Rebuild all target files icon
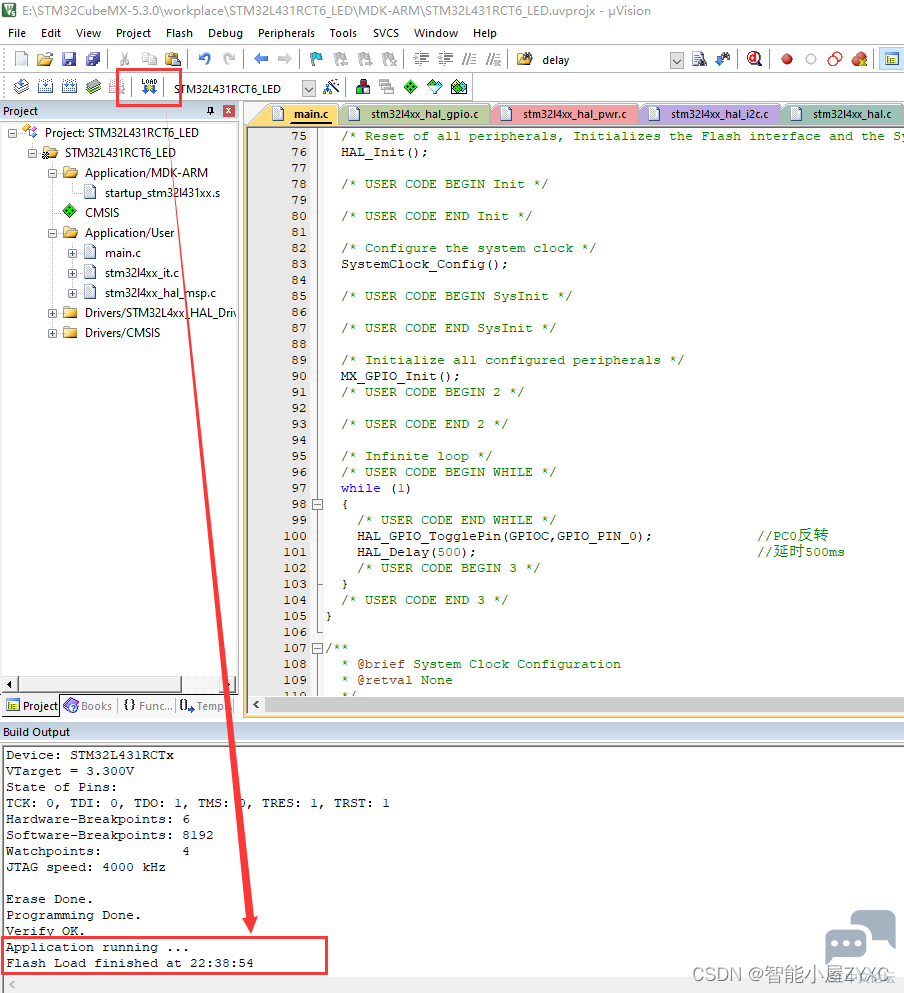Screen dimensions: 904x993 click(x=69, y=87)
